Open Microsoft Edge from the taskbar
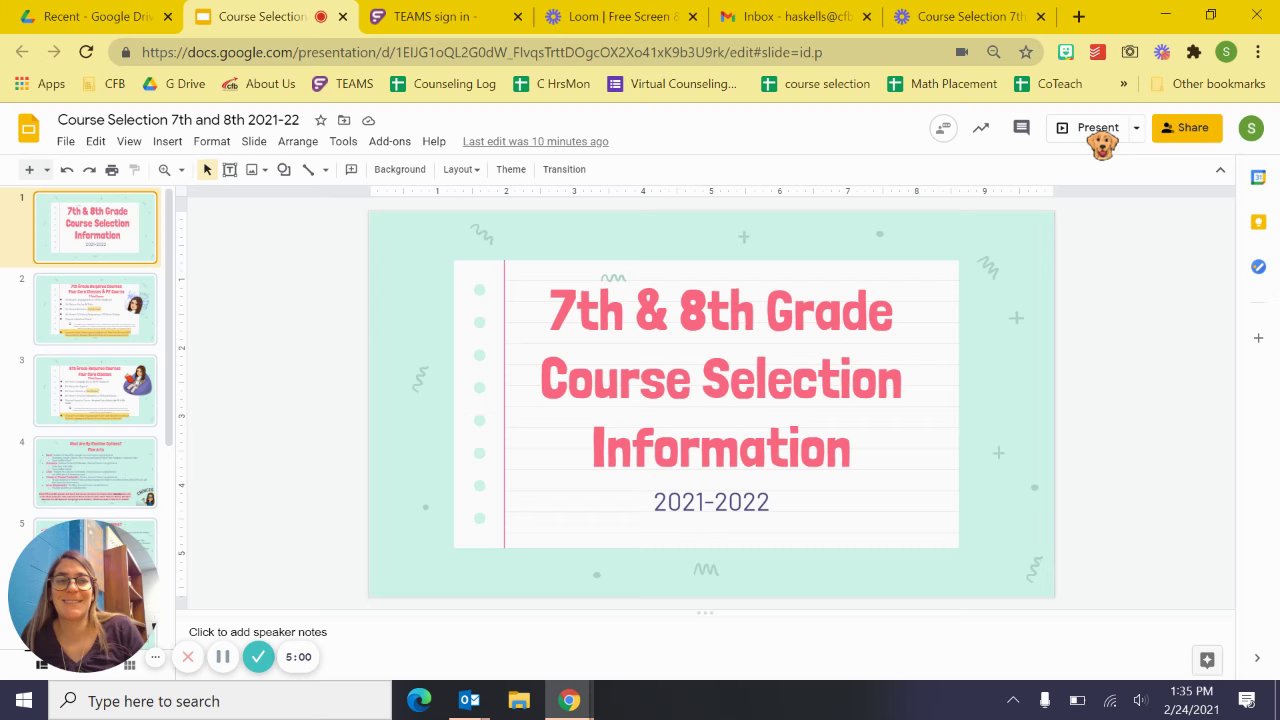The width and height of the screenshot is (1280, 720). pos(419,701)
